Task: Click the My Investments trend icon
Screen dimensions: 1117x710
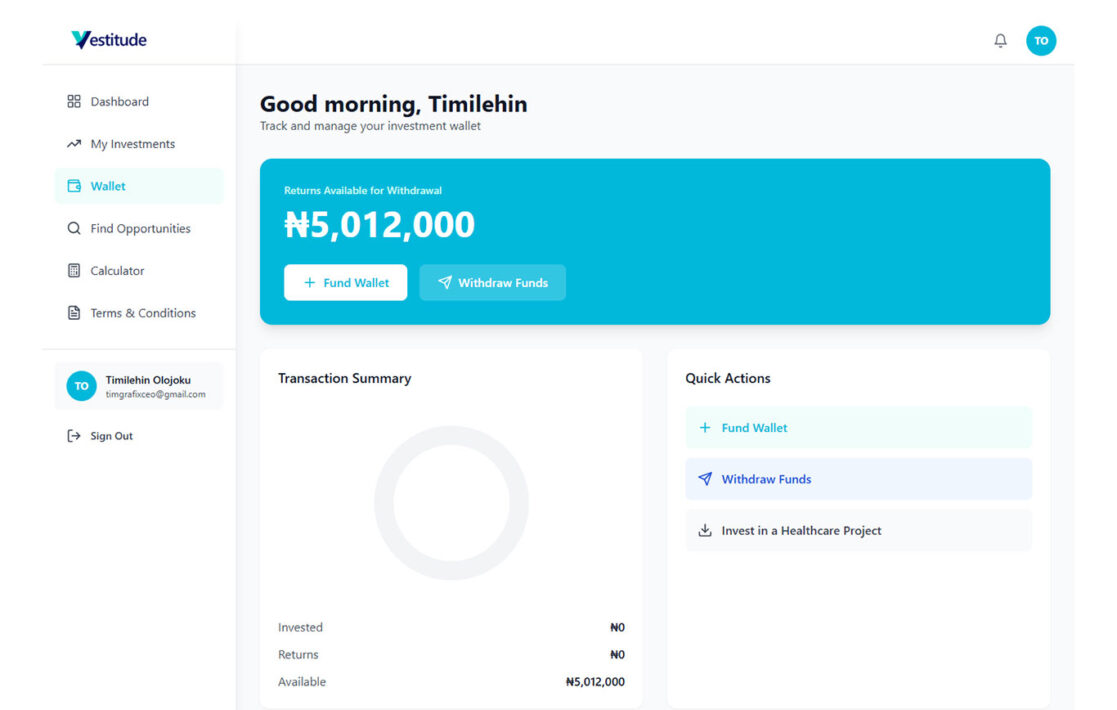Action: [x=73, y=143]
